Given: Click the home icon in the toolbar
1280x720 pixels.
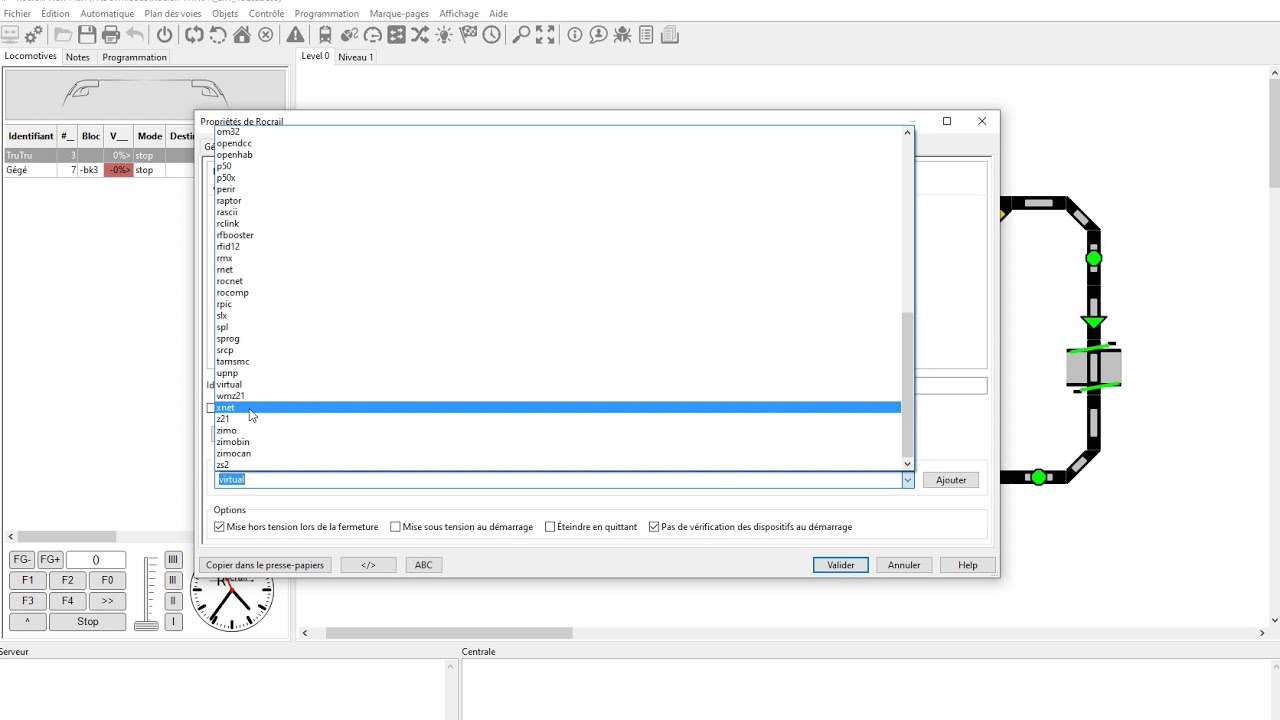Looking at the screenshot, I should point(242,35).
